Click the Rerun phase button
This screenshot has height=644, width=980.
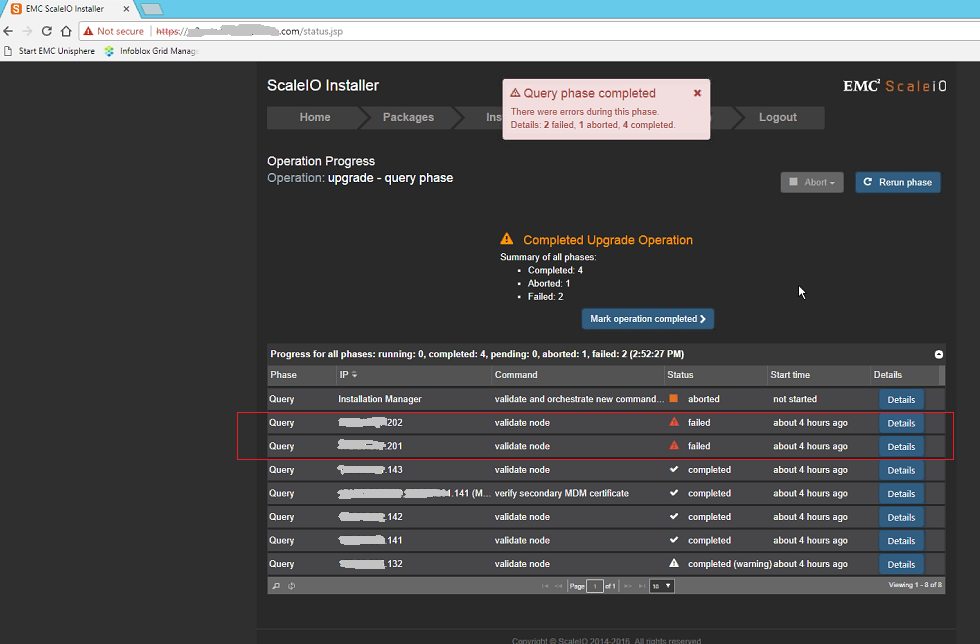tap(898, 182)
